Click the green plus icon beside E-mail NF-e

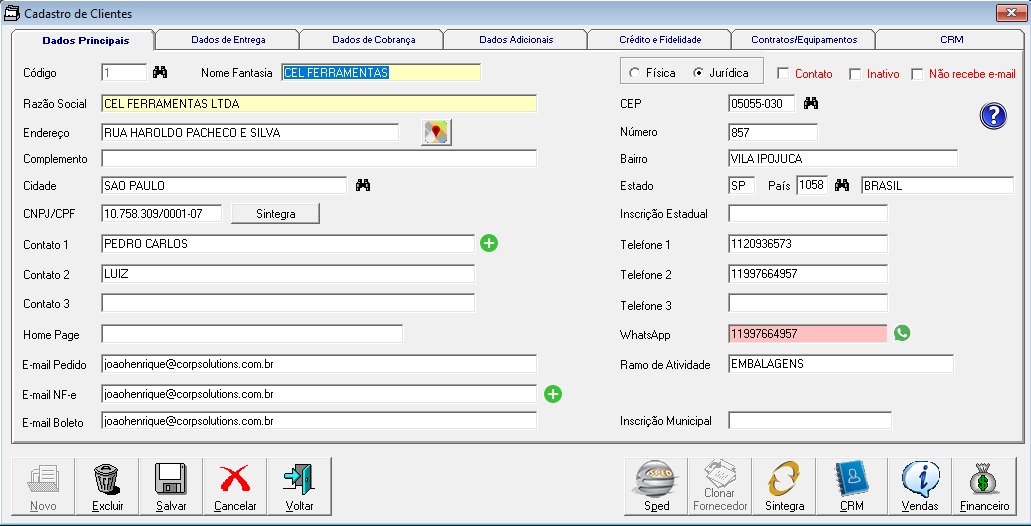(553, 394)
